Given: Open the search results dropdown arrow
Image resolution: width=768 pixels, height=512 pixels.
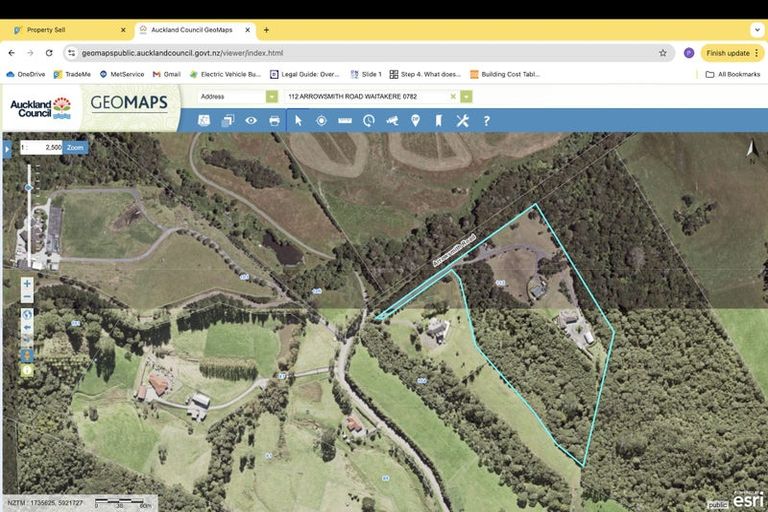Looking at the screenshot, I should pos(466,97).
